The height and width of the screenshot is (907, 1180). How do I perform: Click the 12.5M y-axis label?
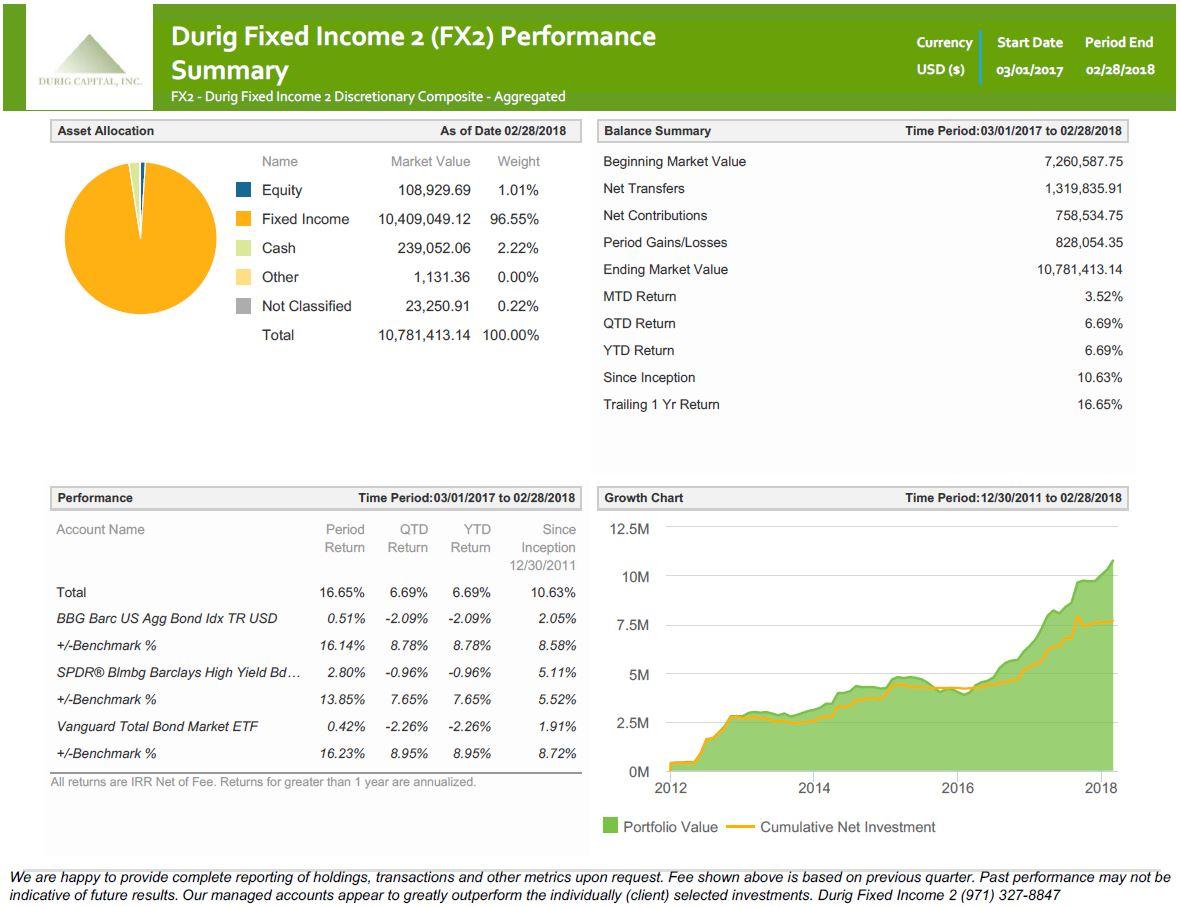tap(629, 529)
